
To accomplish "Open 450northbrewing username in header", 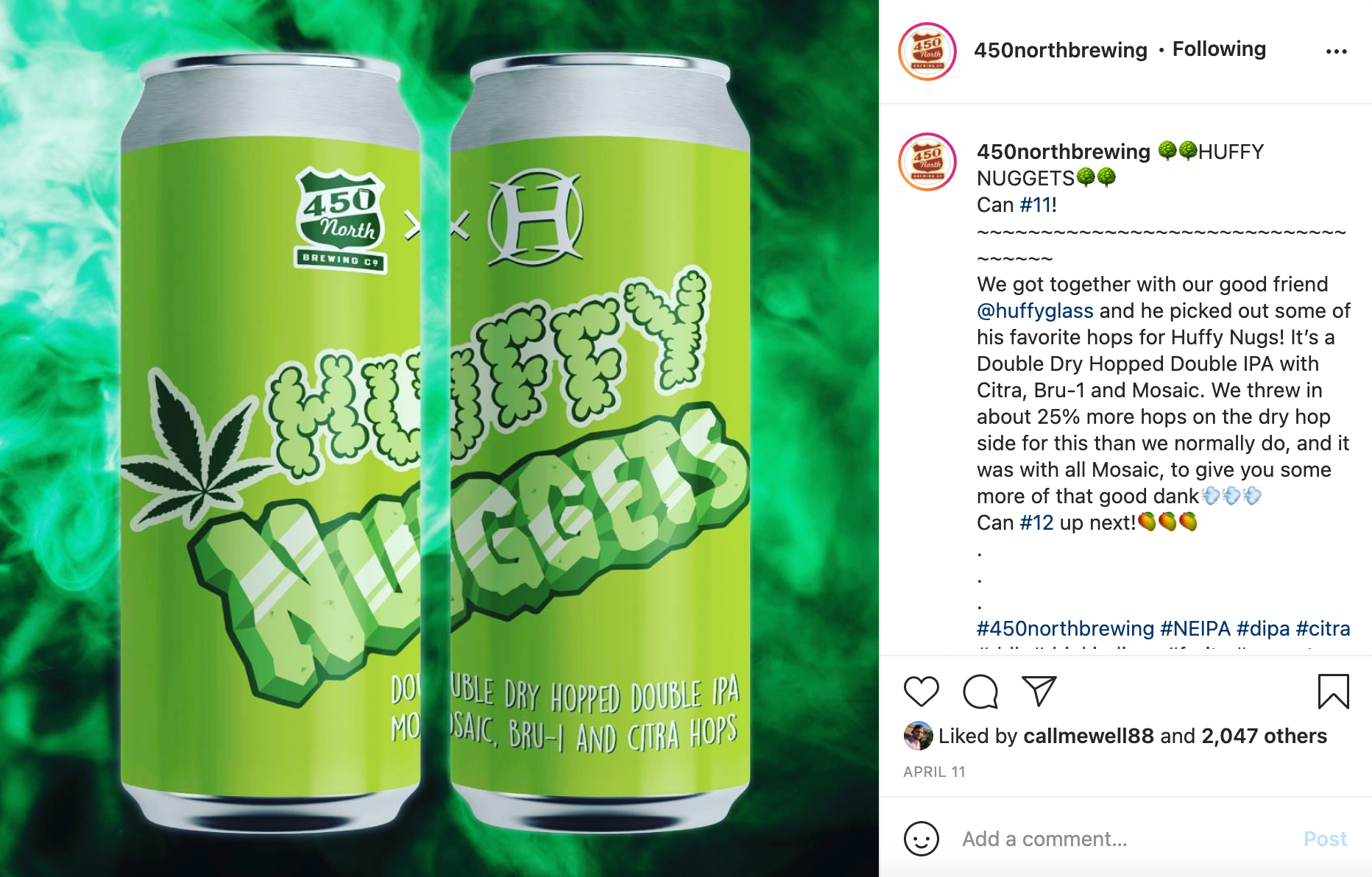I will tap(1061, 50).
